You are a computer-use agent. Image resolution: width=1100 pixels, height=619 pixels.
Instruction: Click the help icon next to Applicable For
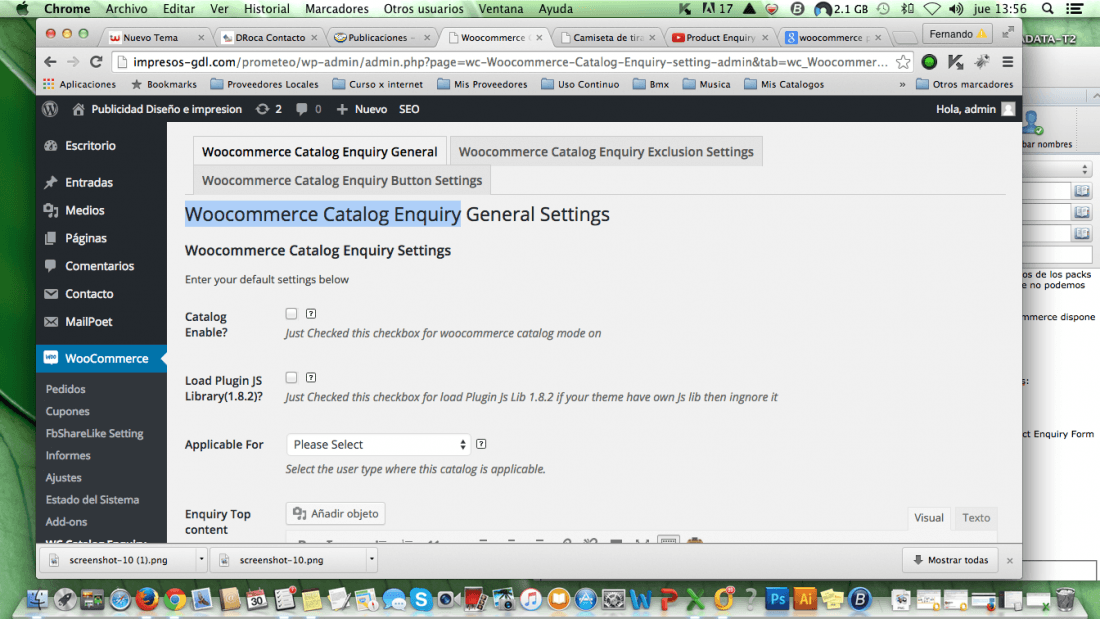click(481, 444)
